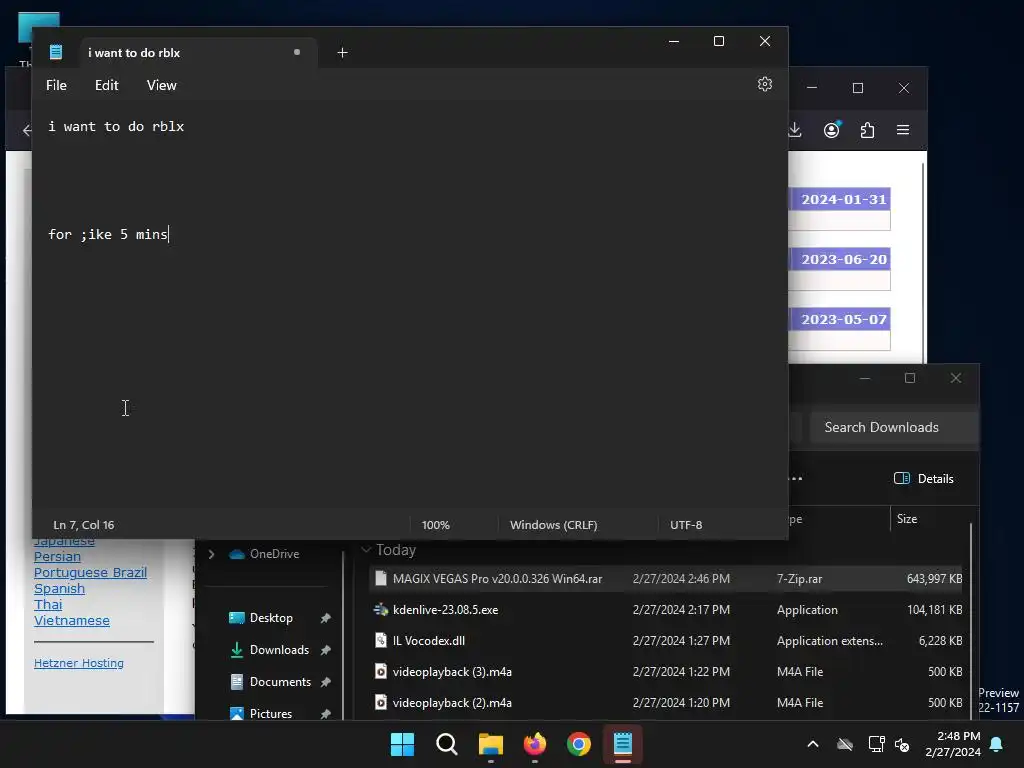The height and width of the screenshot is (768, 1024).
Task: Open the Spanish language link
Action: click(59, 588)
